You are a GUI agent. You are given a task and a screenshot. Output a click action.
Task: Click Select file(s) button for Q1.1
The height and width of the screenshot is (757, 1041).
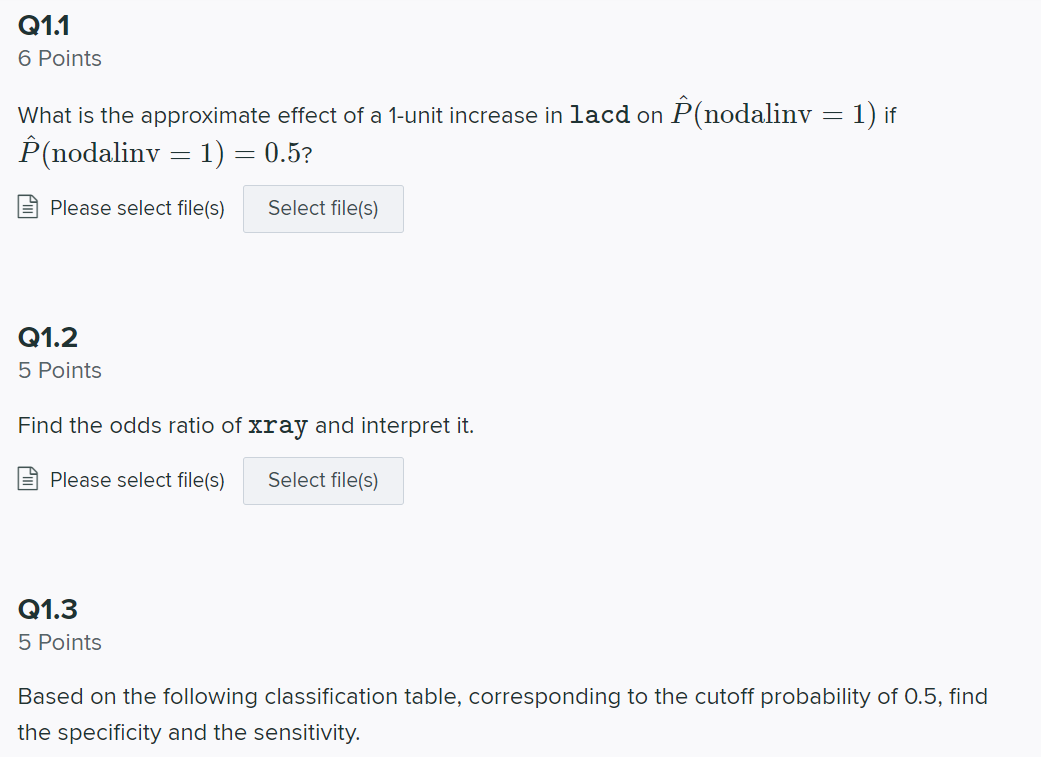pos(323,209)
